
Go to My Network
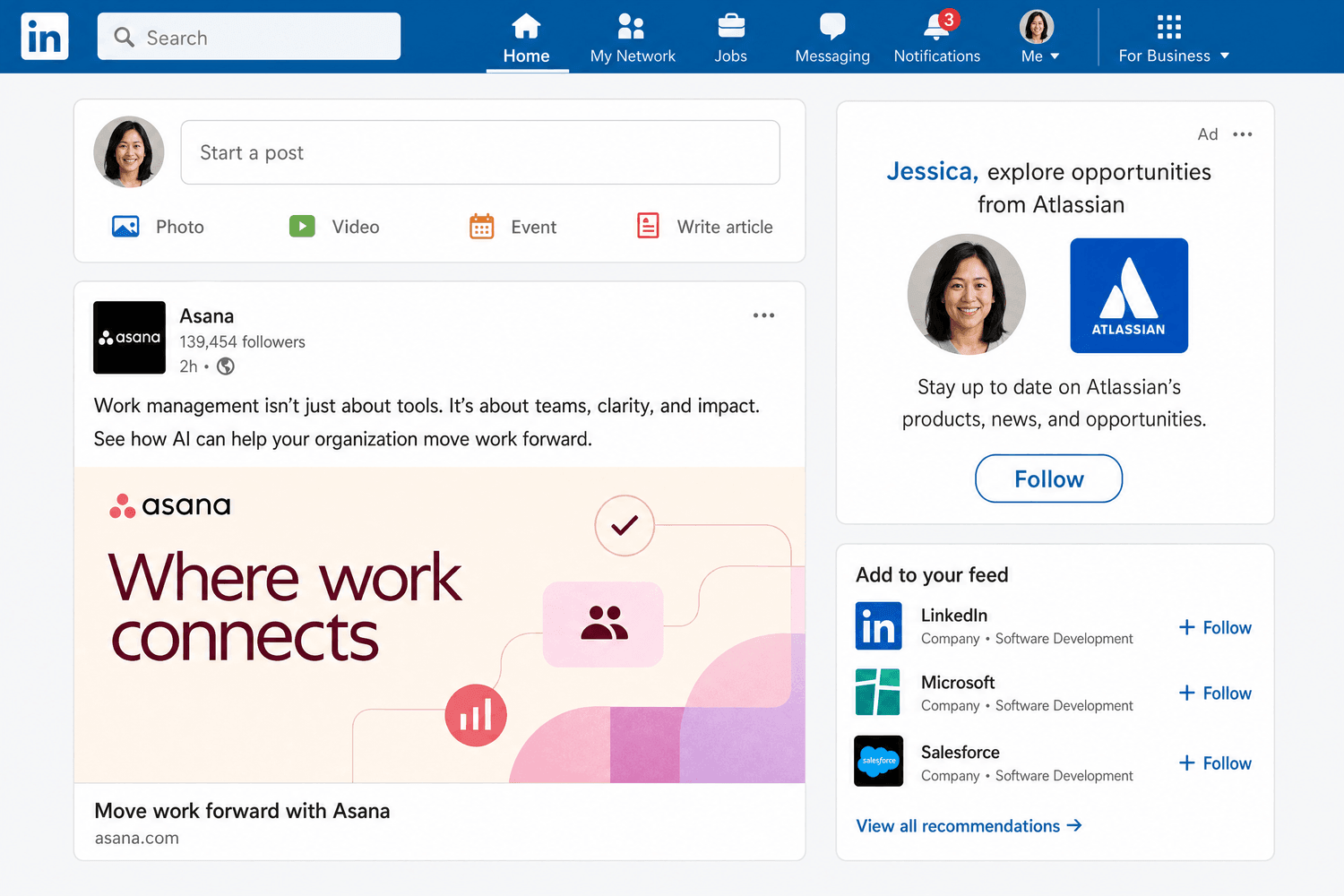633,39
